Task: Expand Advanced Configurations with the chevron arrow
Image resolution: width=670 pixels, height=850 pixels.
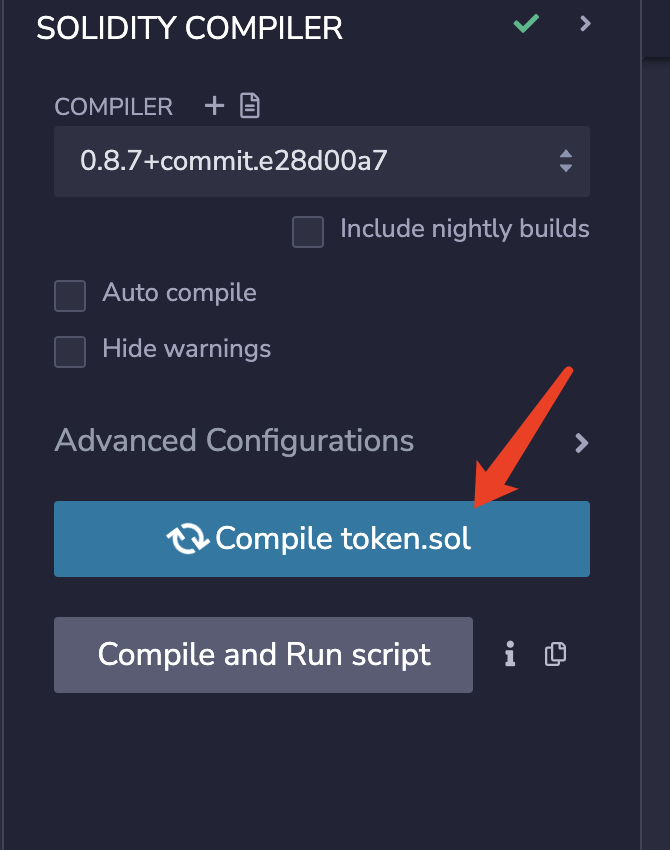Action: (582, 443)
